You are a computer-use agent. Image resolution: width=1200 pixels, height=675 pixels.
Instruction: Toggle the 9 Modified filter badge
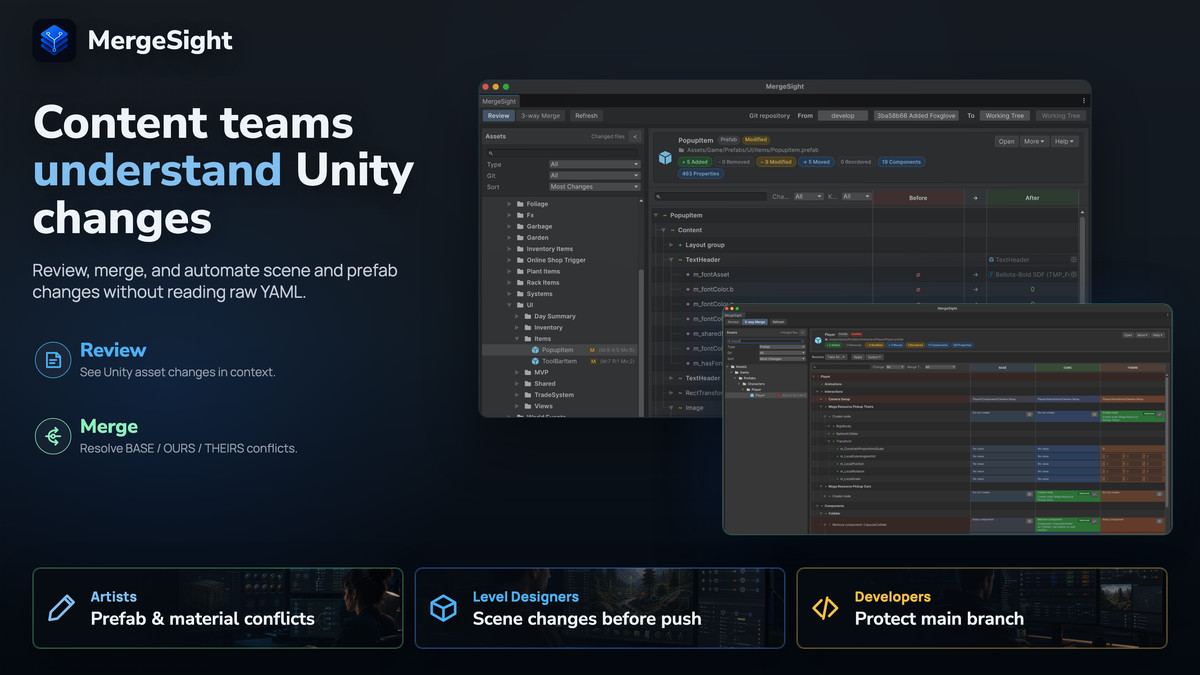point(776,161)
